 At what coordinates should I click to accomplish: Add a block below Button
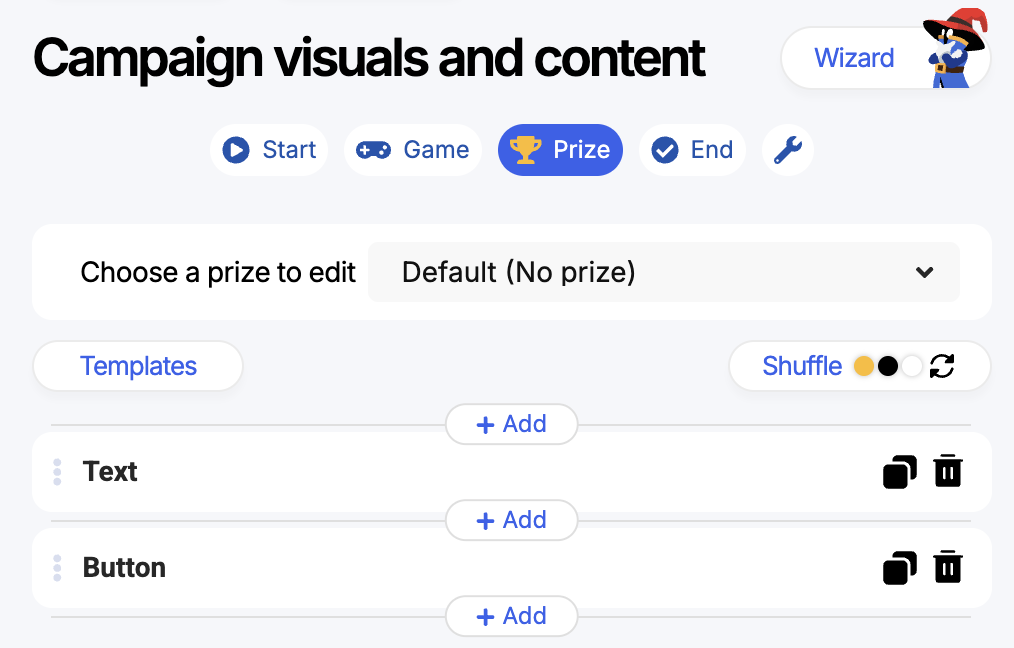click(x=512, y=616)
